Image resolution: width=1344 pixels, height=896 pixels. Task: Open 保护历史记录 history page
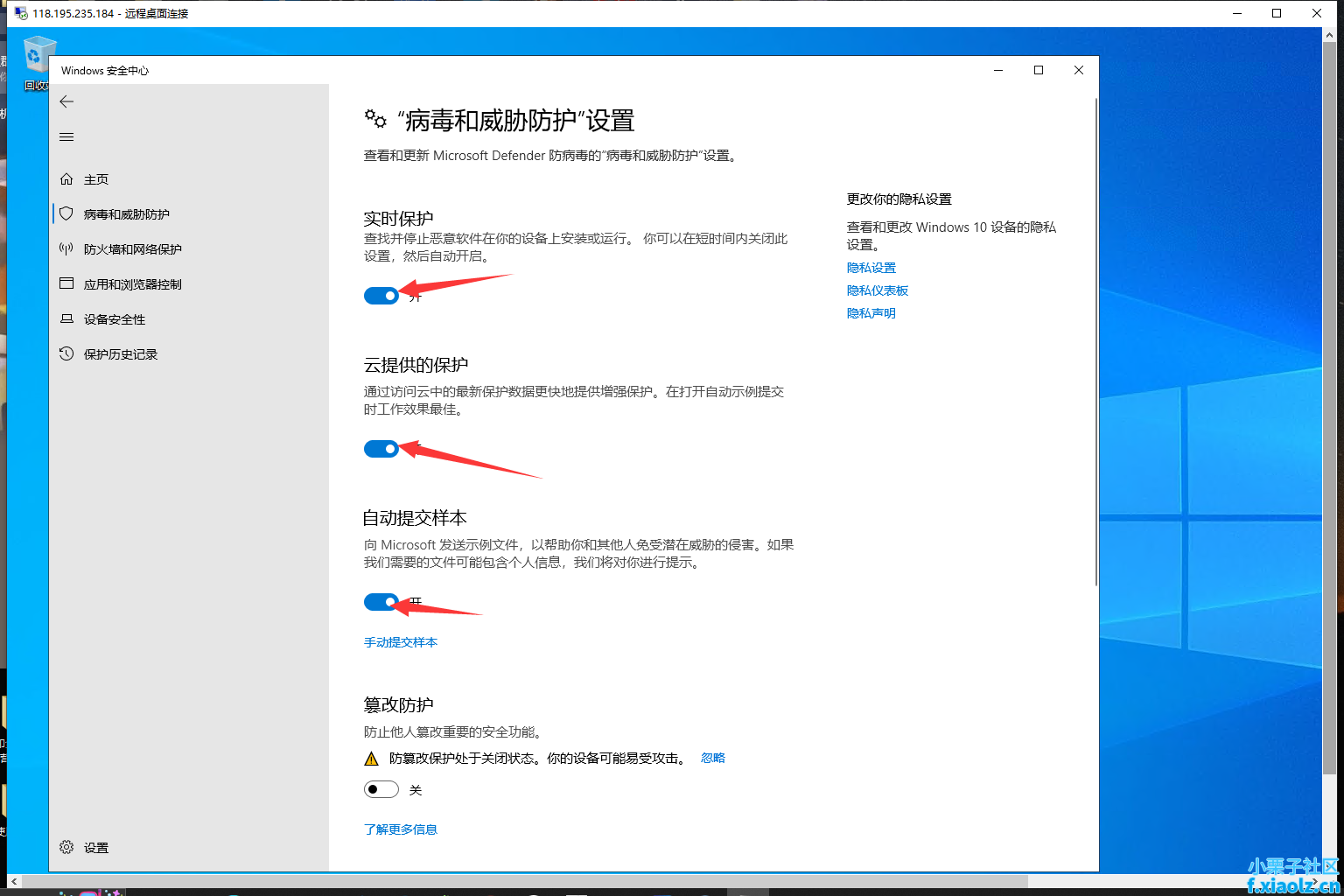coord(120,354)
